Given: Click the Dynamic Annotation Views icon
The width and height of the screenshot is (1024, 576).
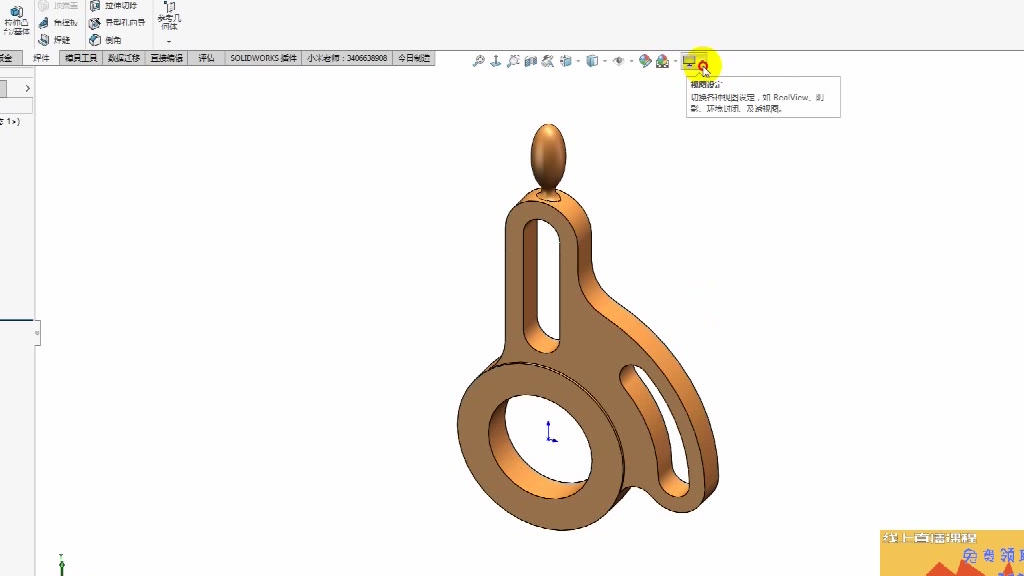Looking at the screenshot, I should 547,62.
